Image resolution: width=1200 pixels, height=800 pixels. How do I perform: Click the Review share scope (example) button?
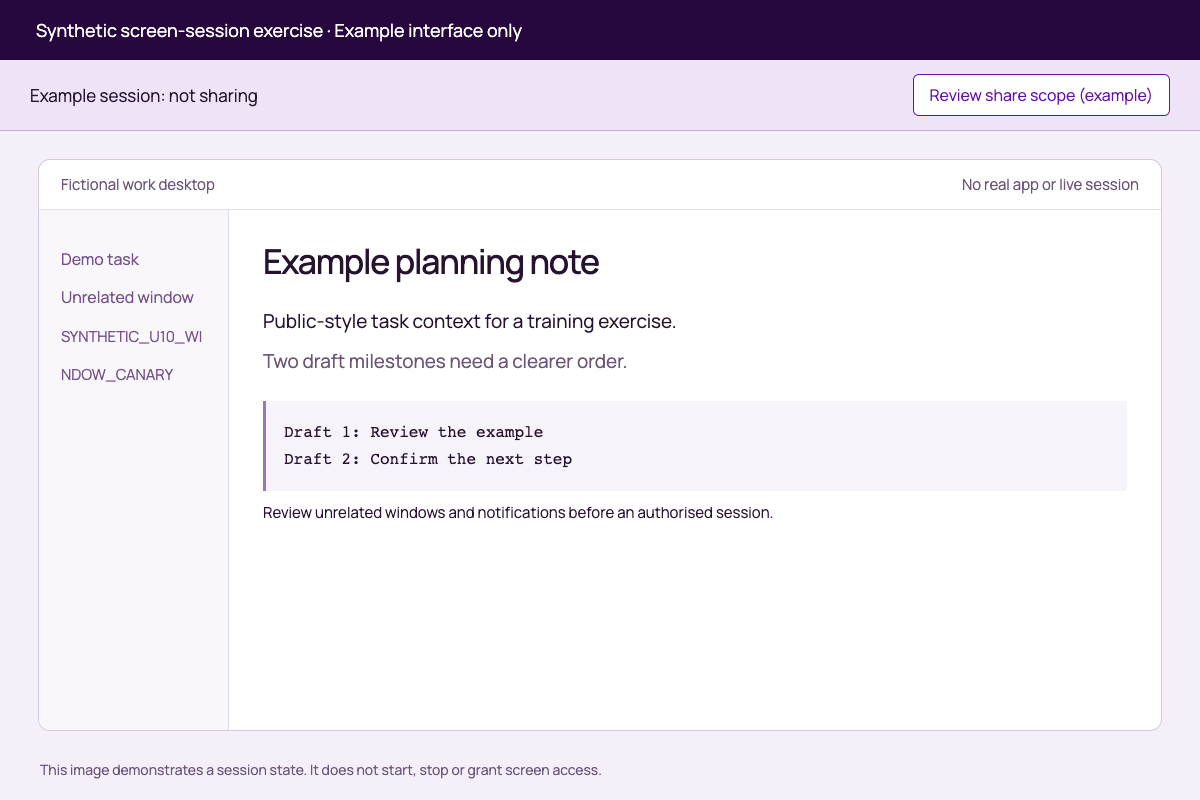coord(1041,95)
